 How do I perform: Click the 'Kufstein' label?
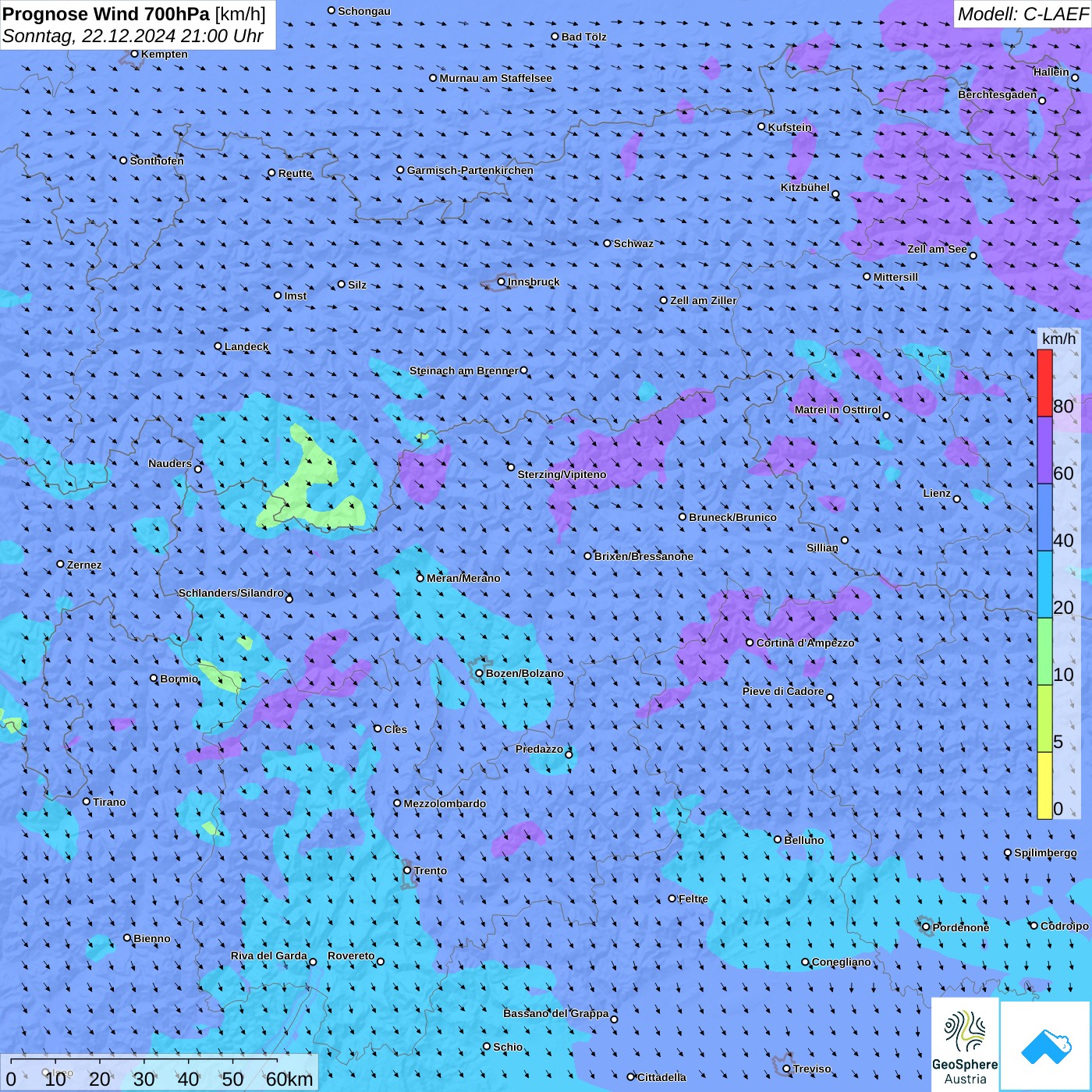pos(790,127)
